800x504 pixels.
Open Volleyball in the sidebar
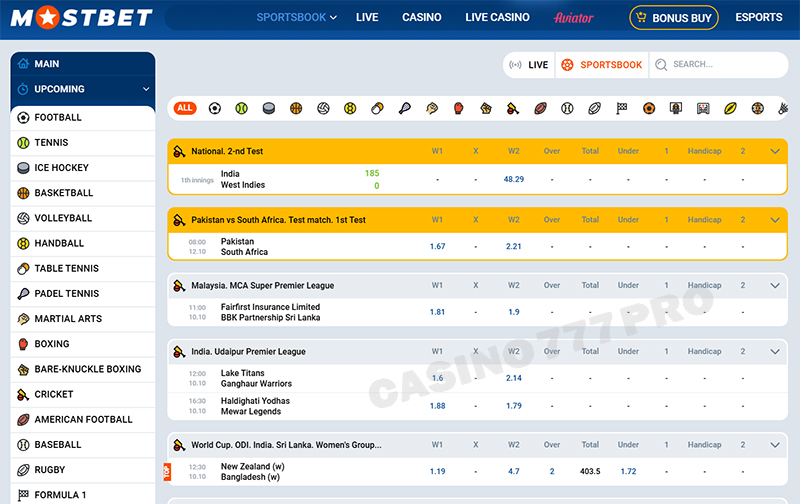[83, 218]
